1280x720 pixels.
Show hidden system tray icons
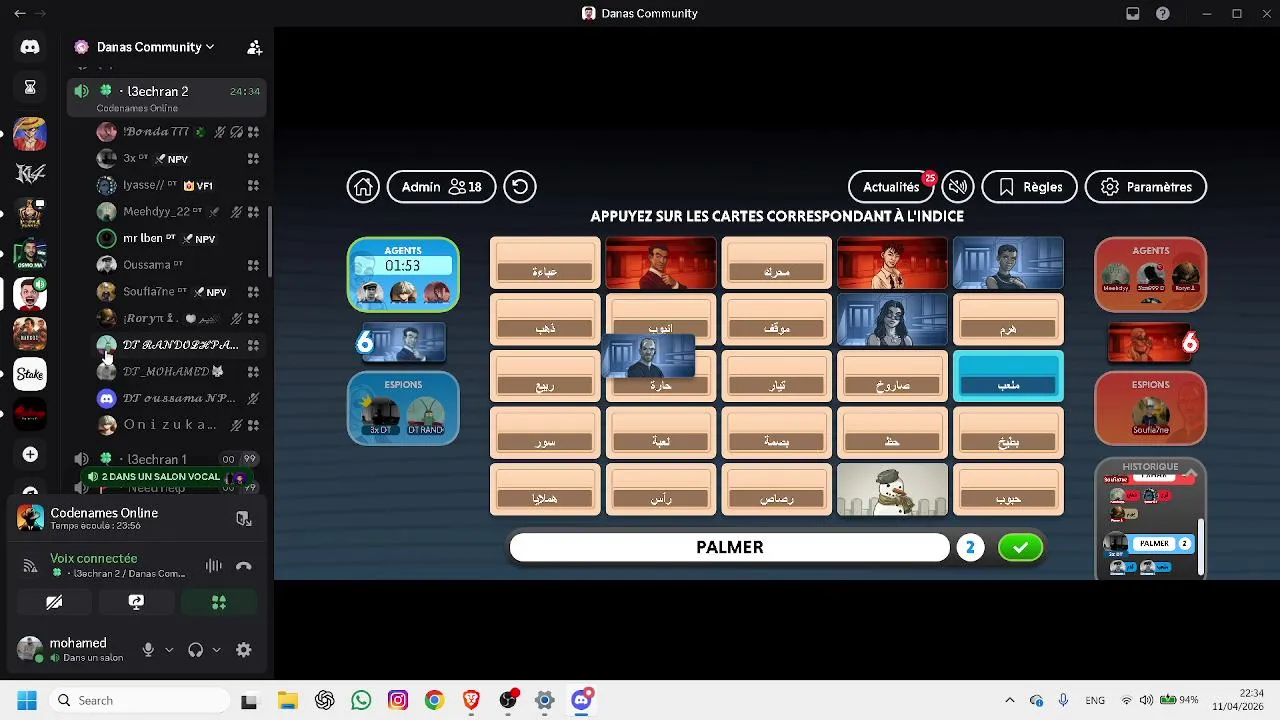[1009, 701]
